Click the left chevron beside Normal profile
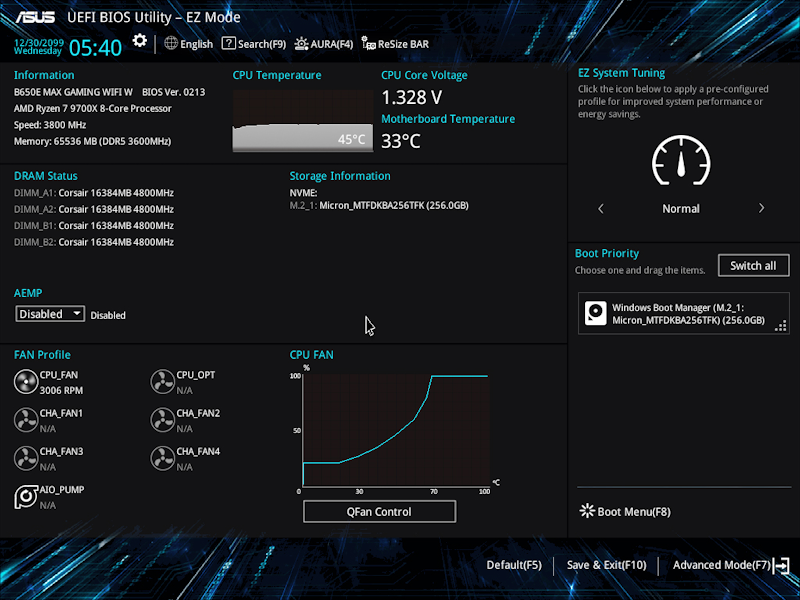Screen dimensions: 800x600 pos(600,208)
